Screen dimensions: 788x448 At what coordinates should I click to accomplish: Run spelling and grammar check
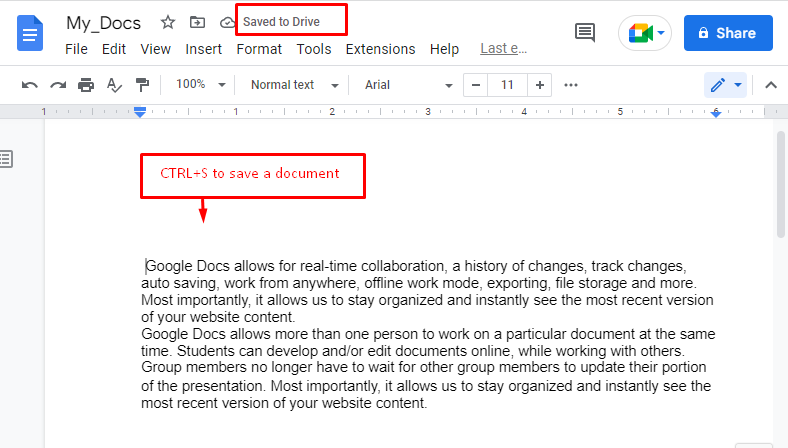tap(114, 85)
